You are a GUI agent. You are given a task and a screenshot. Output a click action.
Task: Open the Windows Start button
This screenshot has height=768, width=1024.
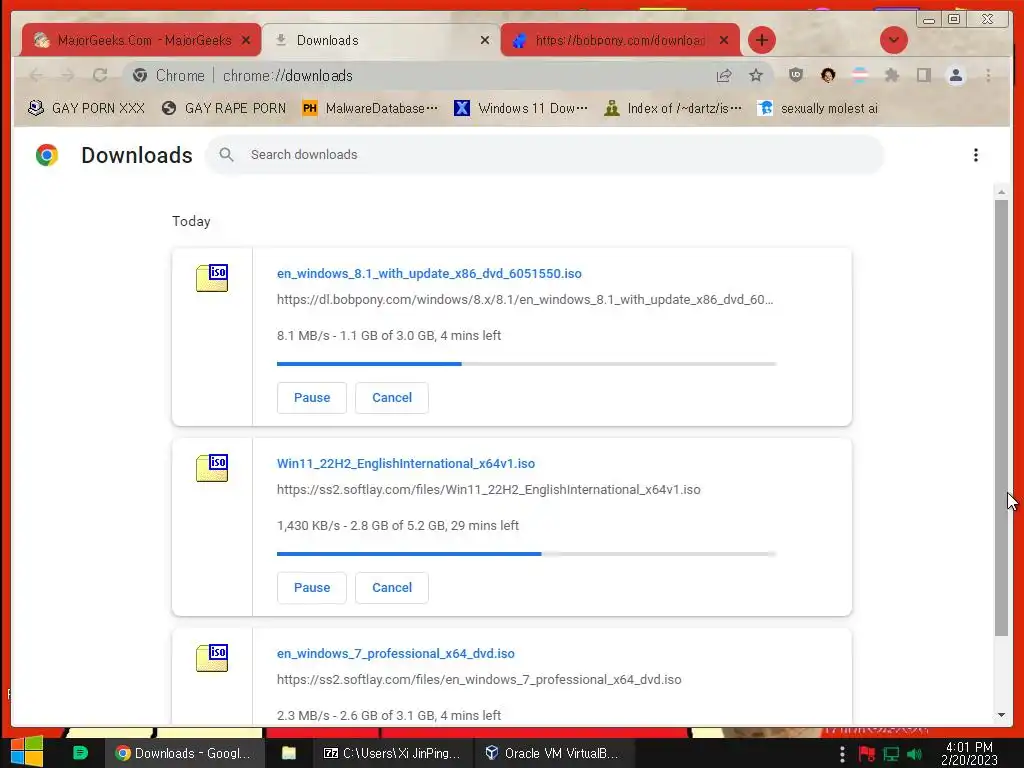pyautogui.click(x=27, y=752)
